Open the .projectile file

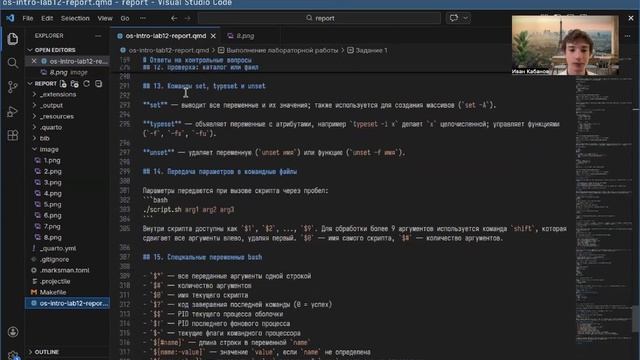pos(55,282)
